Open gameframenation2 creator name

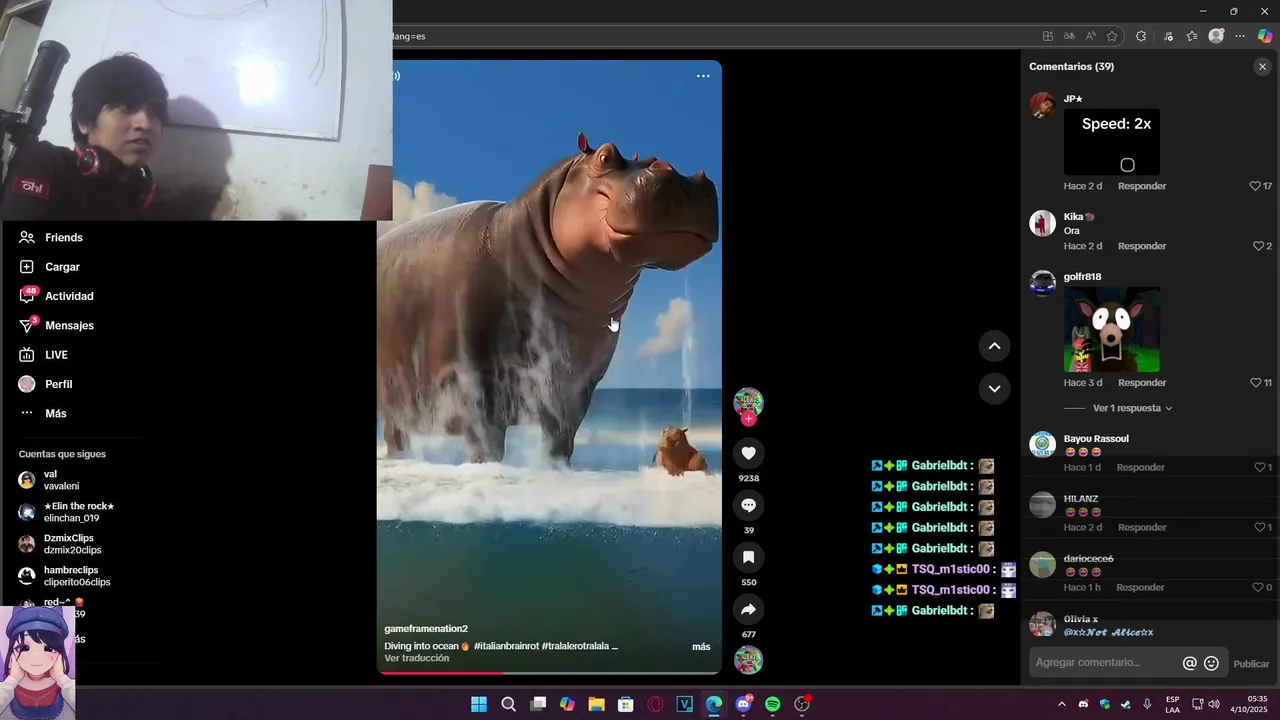tap(426, 629)
